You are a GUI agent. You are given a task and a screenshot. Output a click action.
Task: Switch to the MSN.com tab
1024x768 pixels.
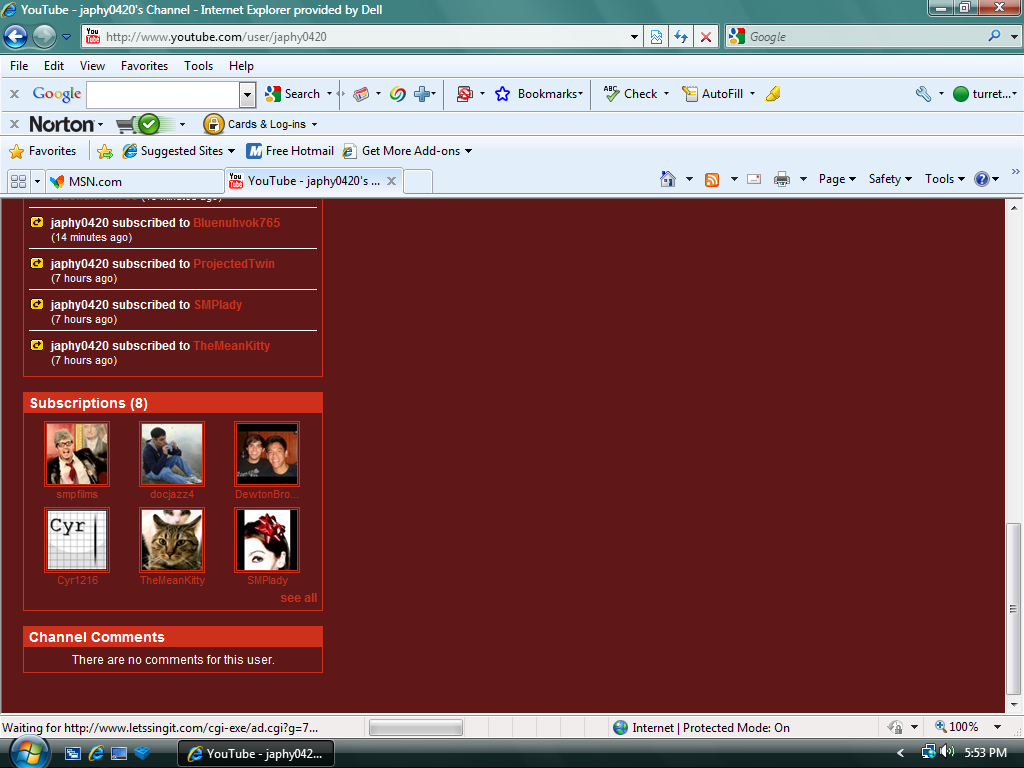(x=135, y=182)
